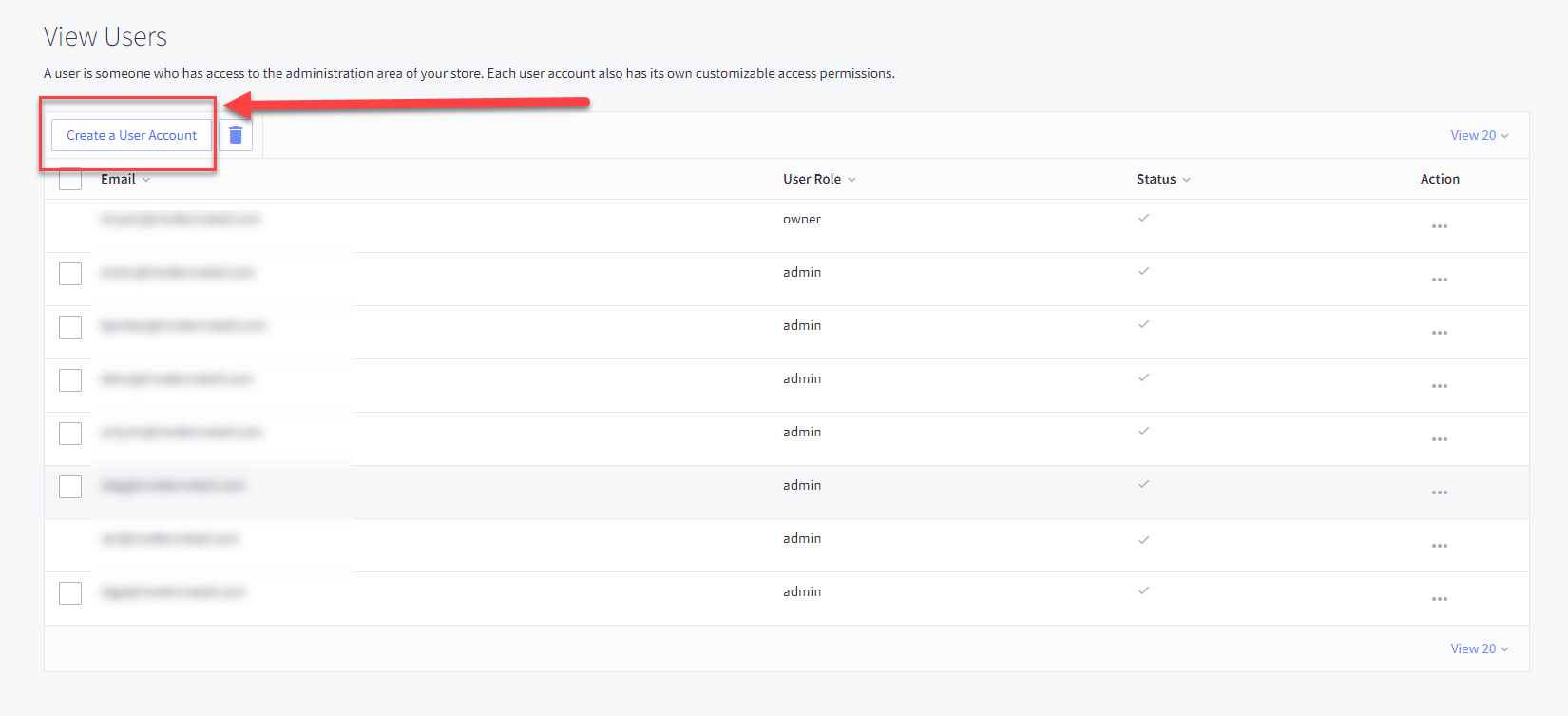
Task: Click the status checkmark of the first admin row
Action: 1144,271
